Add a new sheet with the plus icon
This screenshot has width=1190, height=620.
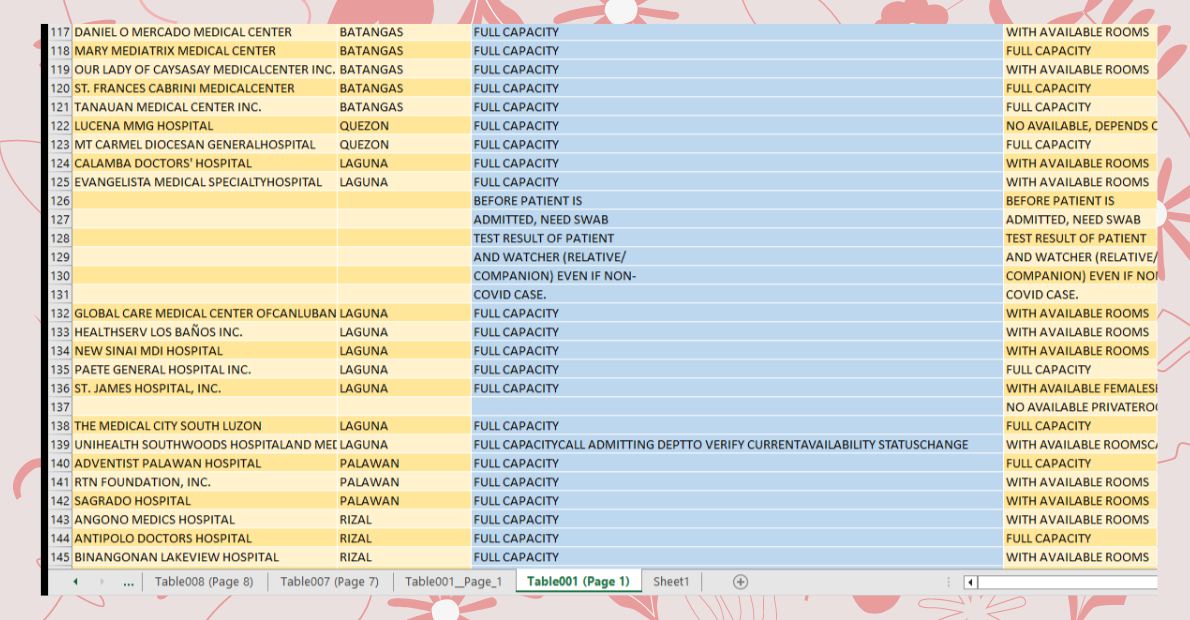pyautogui.click(x=740, y=581)
